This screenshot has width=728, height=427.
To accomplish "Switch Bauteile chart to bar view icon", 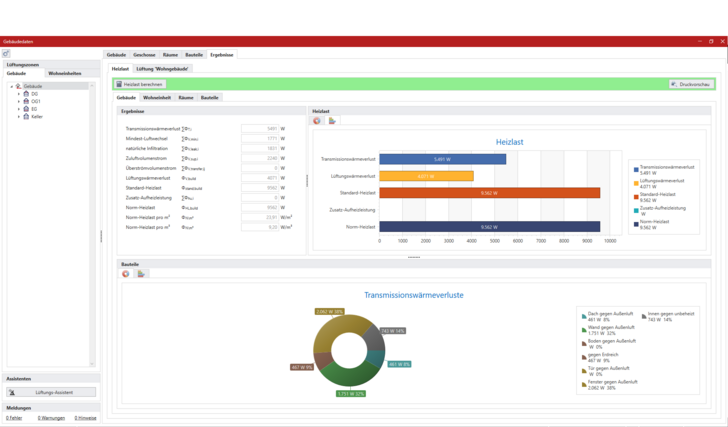I will [x=141, y=274].
